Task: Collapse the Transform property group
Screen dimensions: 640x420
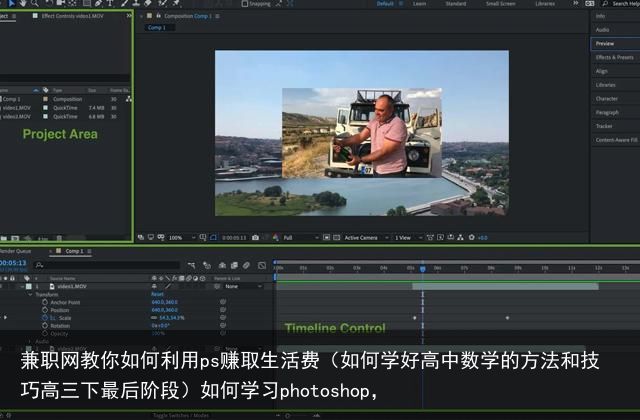Action: tap(30, 295)
